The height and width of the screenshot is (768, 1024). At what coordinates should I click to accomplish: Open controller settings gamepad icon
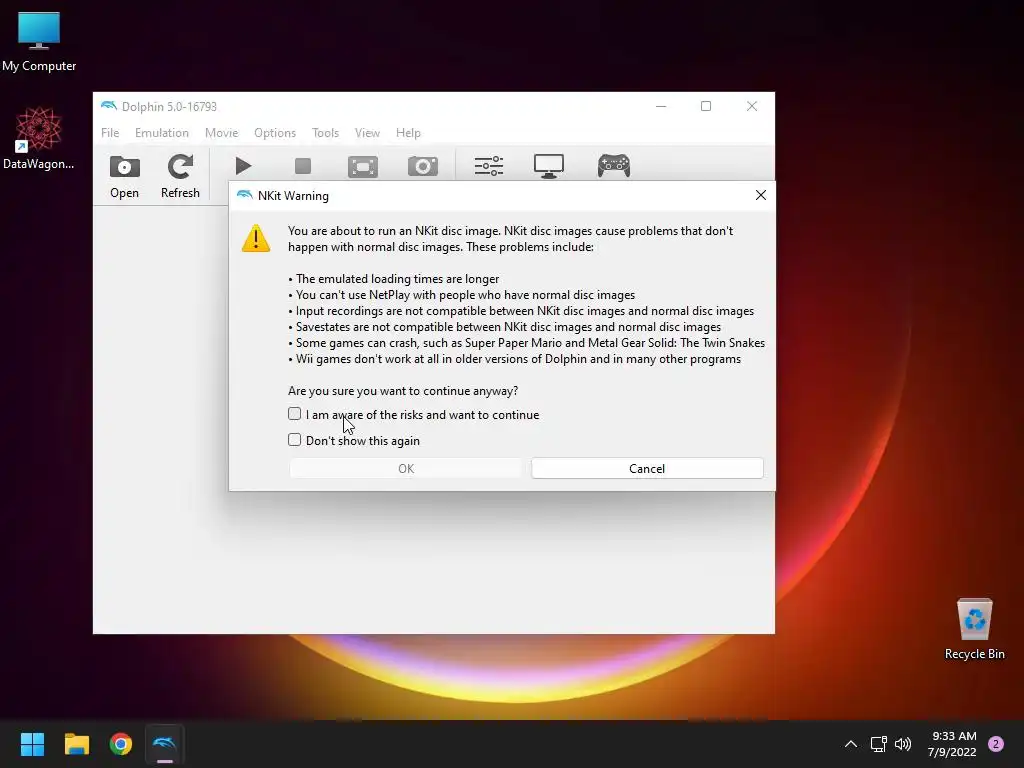pyautogui.click(x=614, y=166)
